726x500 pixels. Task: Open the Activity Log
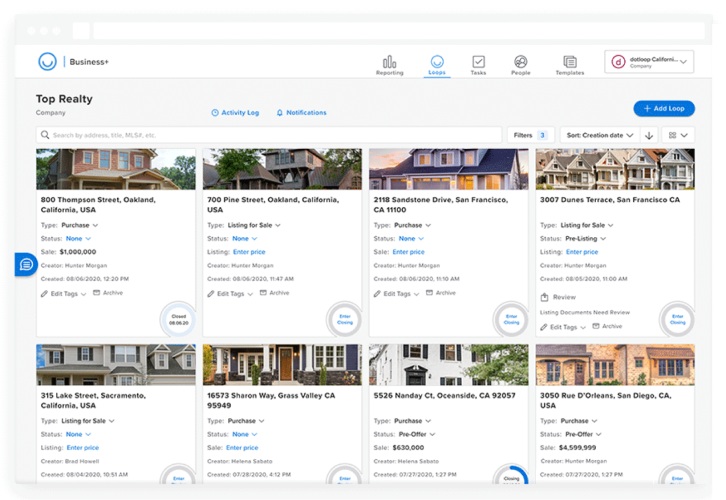(x=235, y=113)
